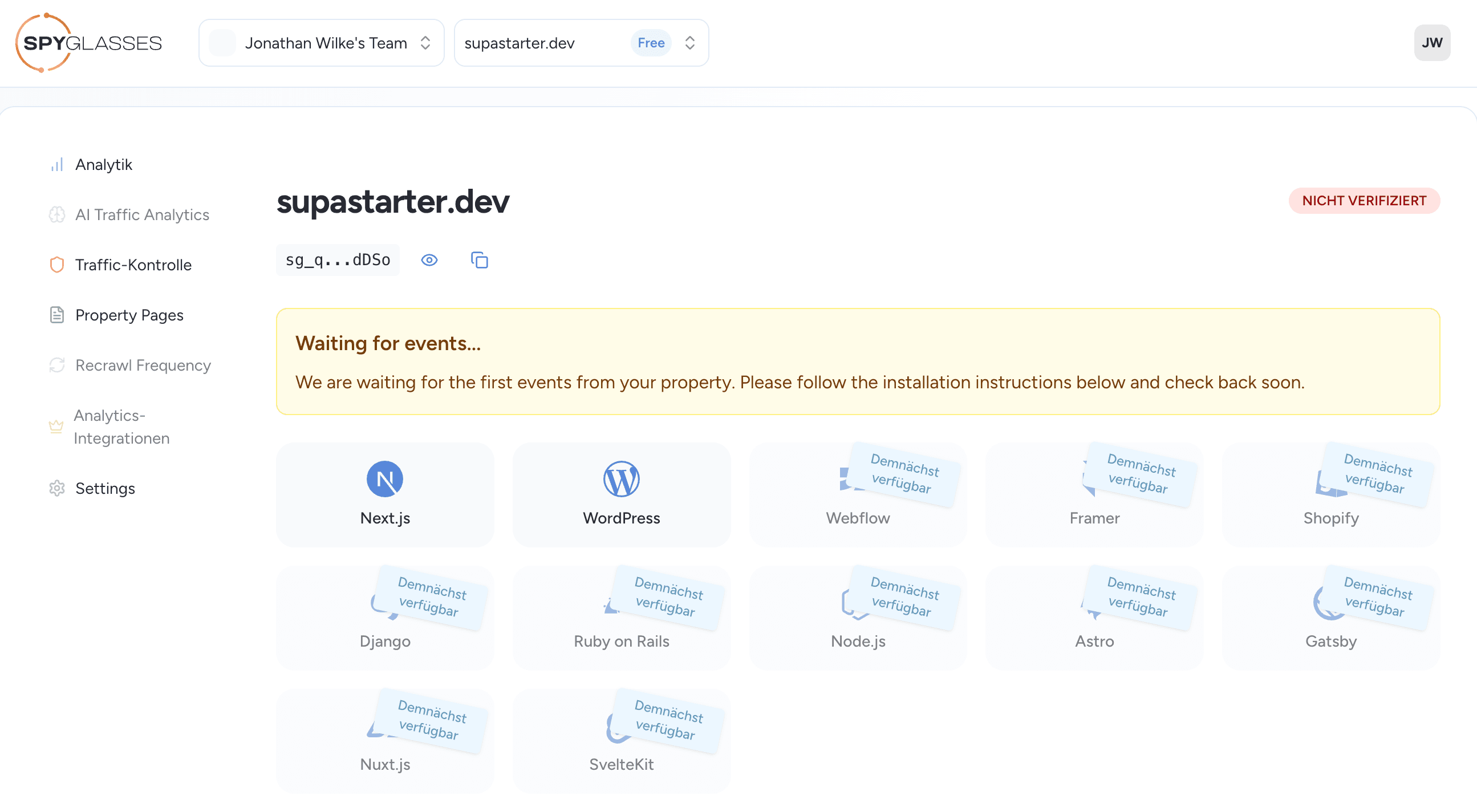Open the Analytik bar chart icon
The height and width of the screenshot is (812, 1477).
tap(57, 165)
